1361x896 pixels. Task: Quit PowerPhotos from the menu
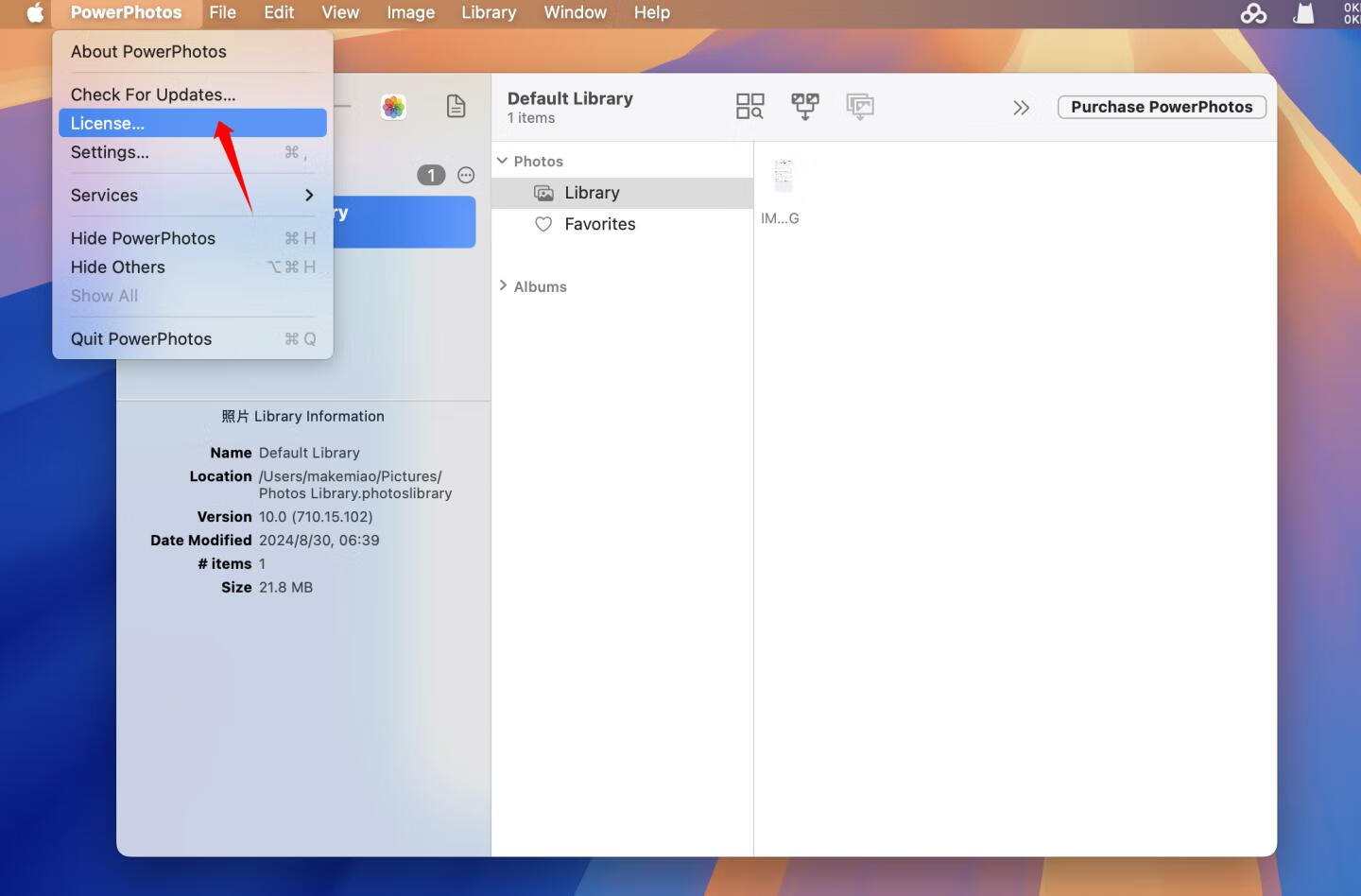[x=193, y=339]
